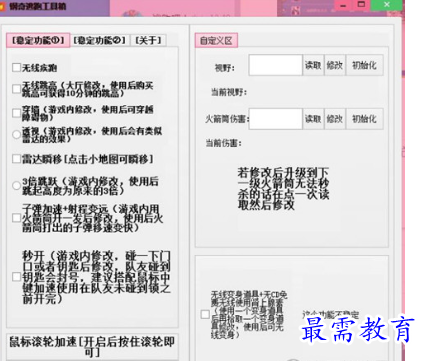Open the 关于 tab
This screenshot has height=361, width=423.
tap(148, 40)
